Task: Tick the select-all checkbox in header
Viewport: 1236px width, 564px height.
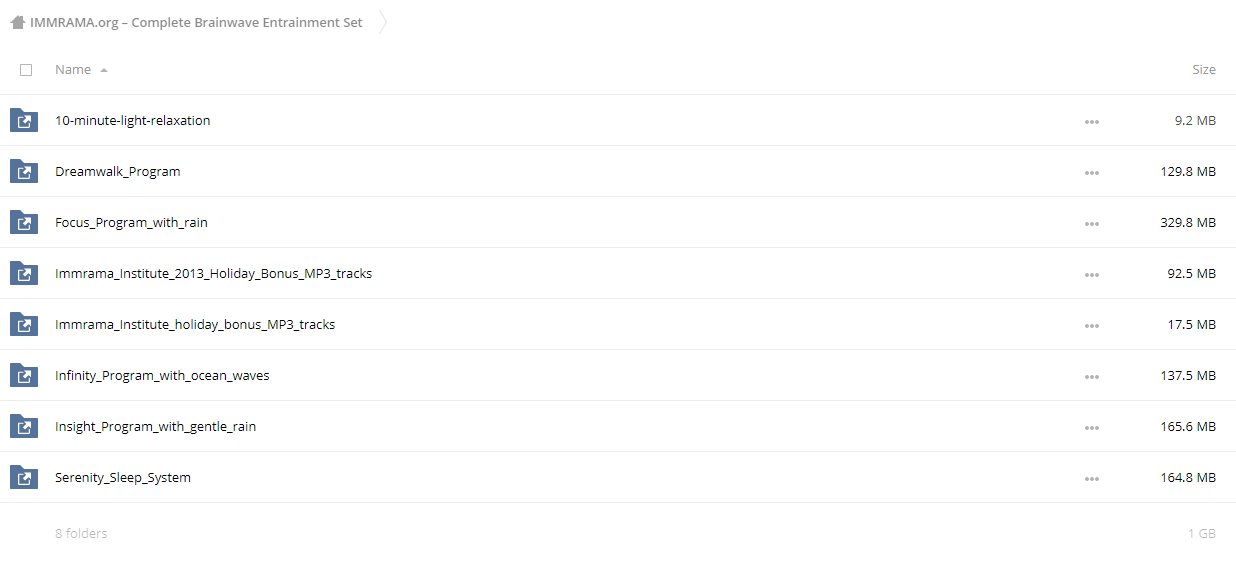Action: click(x=26, y=70)
